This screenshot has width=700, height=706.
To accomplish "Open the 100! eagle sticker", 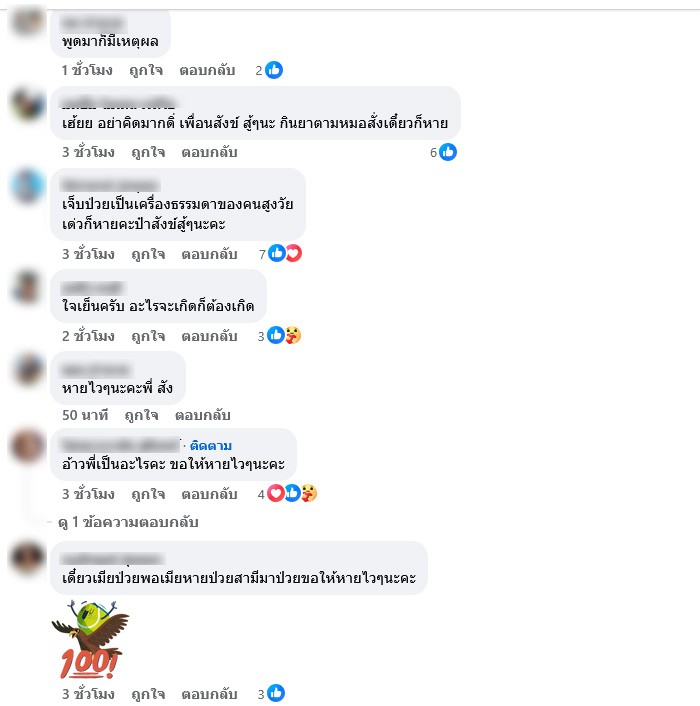I will click(90, 639).
